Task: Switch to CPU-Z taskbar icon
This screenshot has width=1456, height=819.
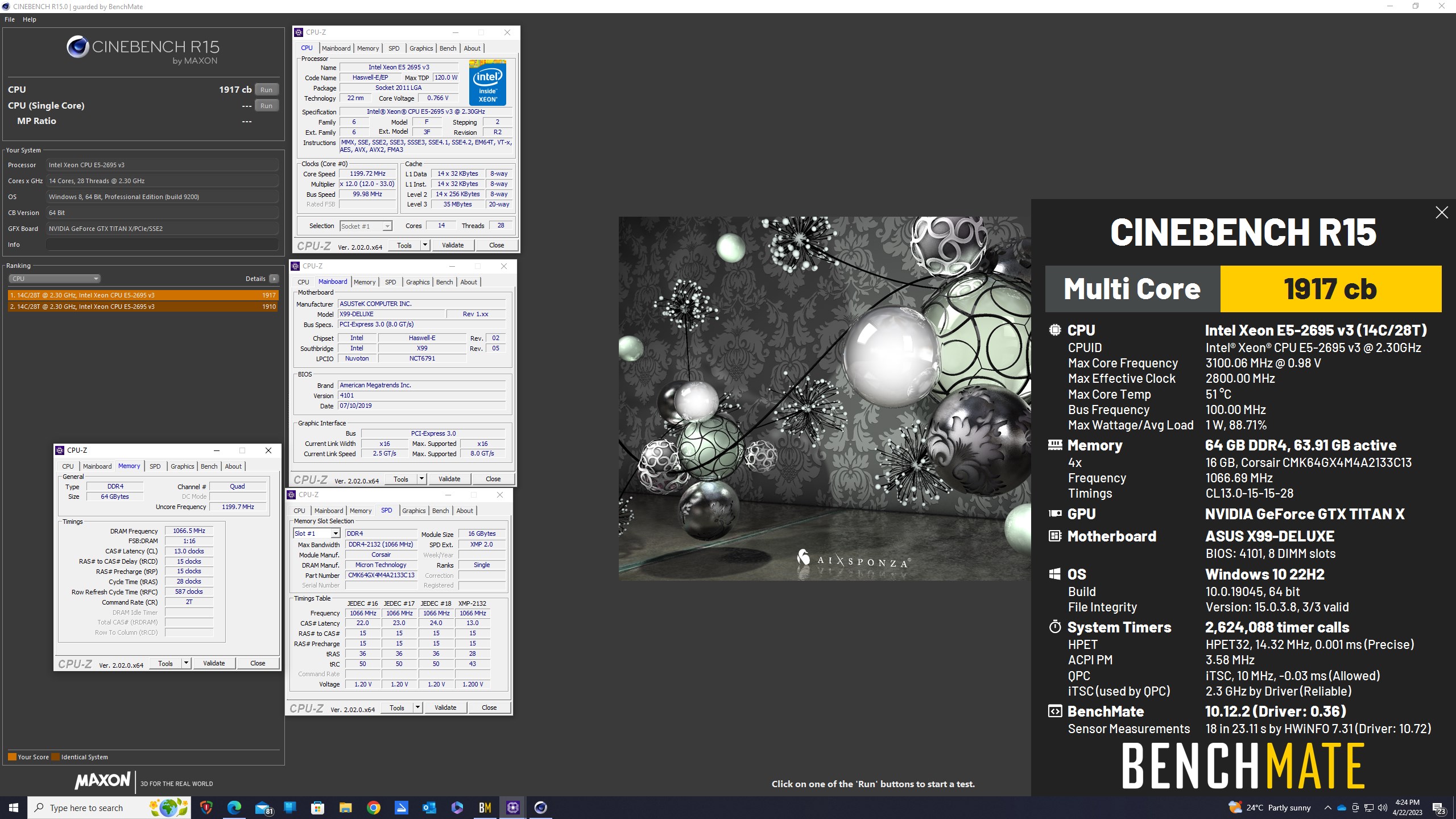Action: (x=513, y=808)
